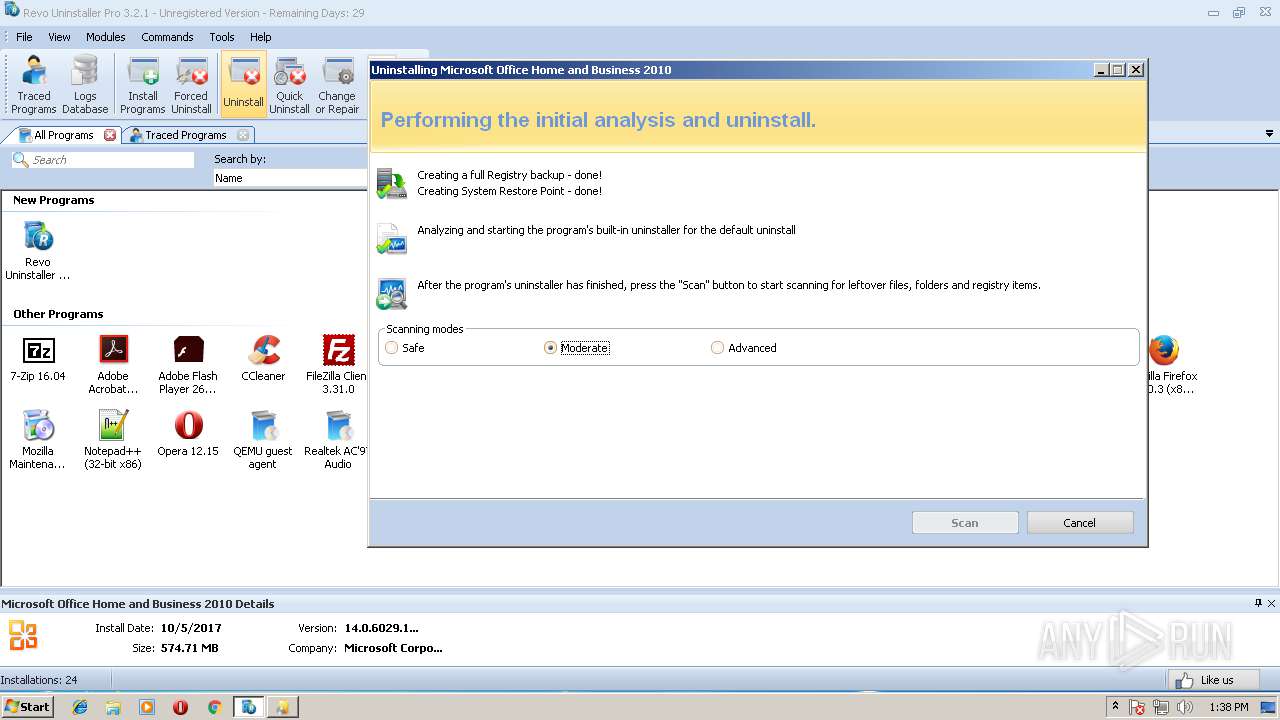This screenshot has height=720, width=1280.
Task: Open Google Chrome from taskbar
Action: [214, 707]
